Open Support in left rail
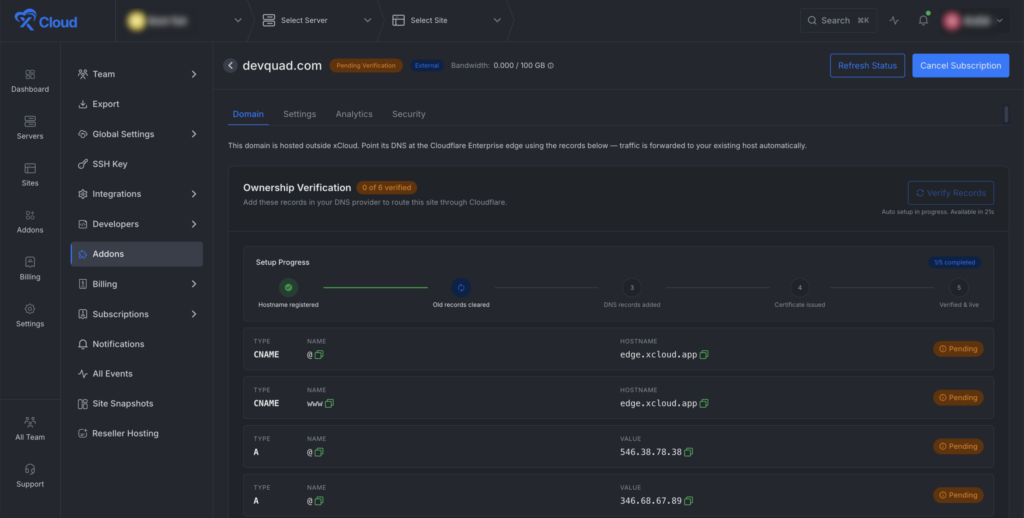 30,476
